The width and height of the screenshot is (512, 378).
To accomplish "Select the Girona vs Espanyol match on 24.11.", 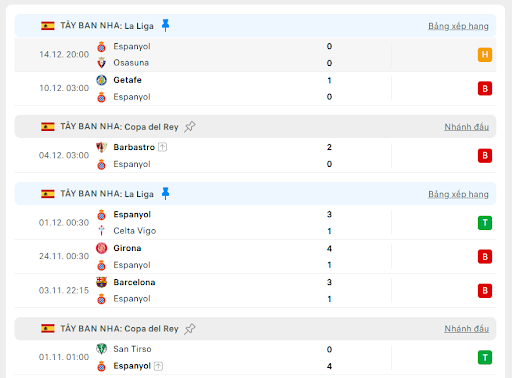I will pos(255,257).
